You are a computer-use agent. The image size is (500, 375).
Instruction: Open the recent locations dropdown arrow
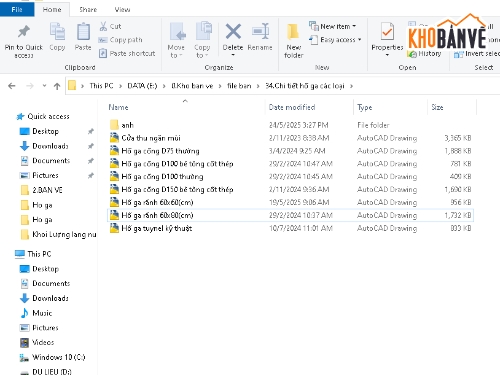pyautogui.click(x=44, y=86)
